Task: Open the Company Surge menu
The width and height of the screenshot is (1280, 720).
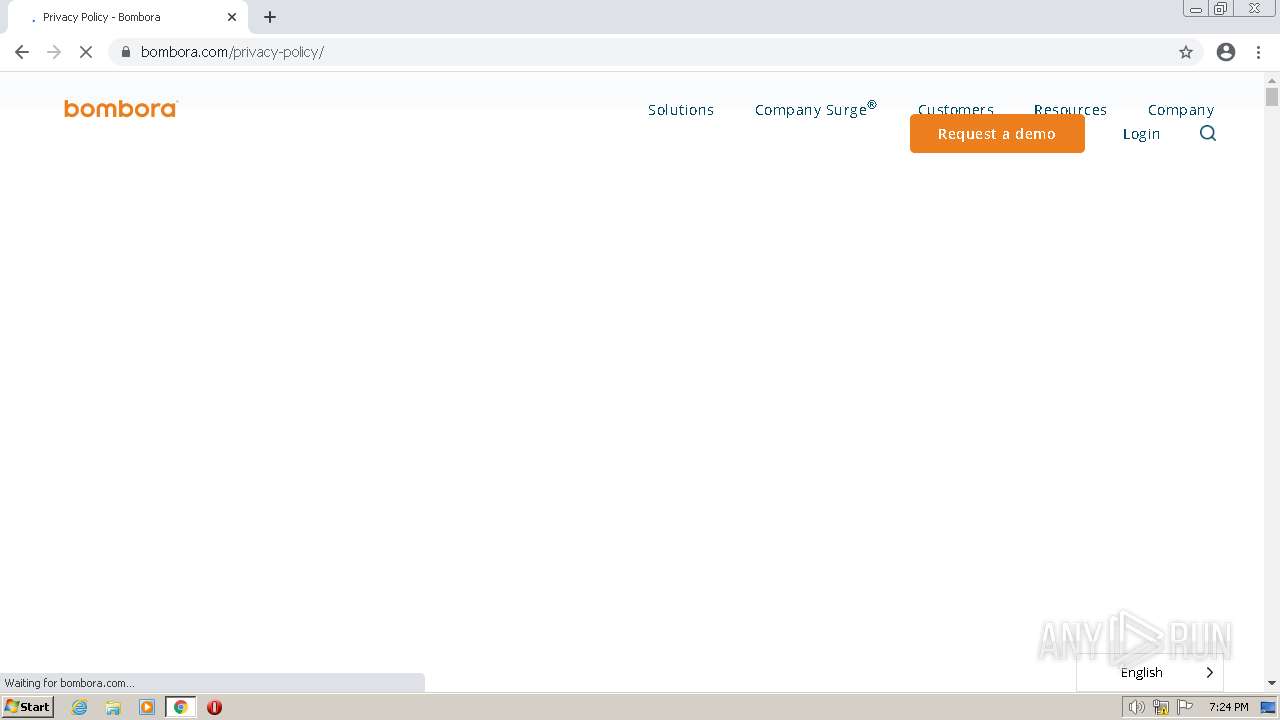Action: click(816, 109)
